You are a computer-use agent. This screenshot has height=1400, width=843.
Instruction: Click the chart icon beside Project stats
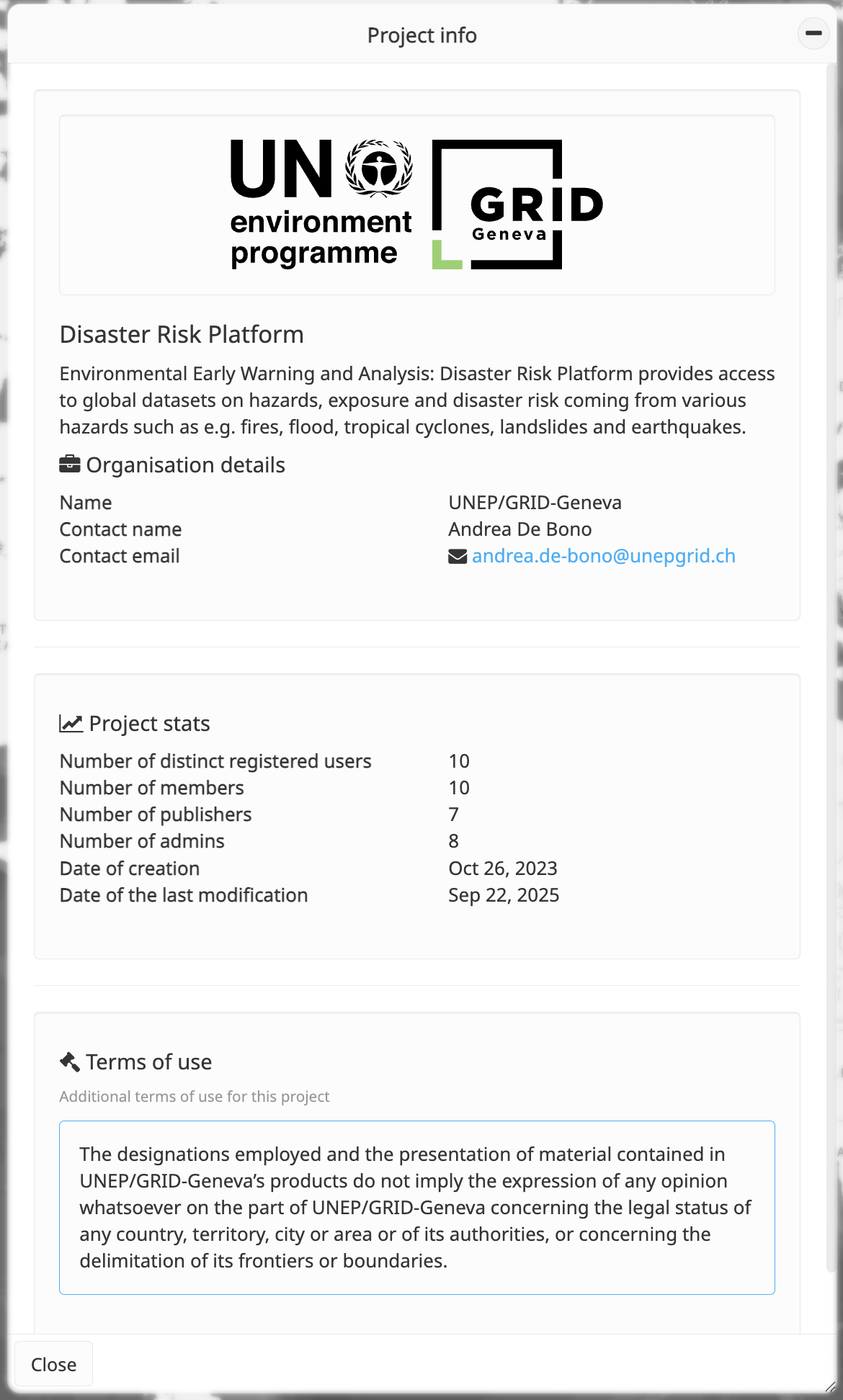(71, 724)
